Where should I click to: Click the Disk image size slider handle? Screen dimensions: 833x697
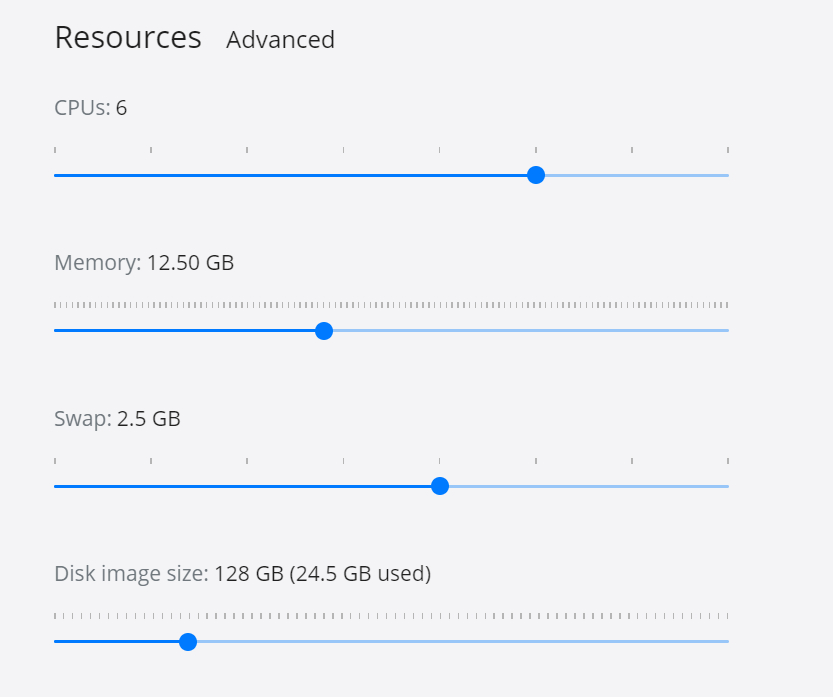pyautogui.click(x=188, y=641)
